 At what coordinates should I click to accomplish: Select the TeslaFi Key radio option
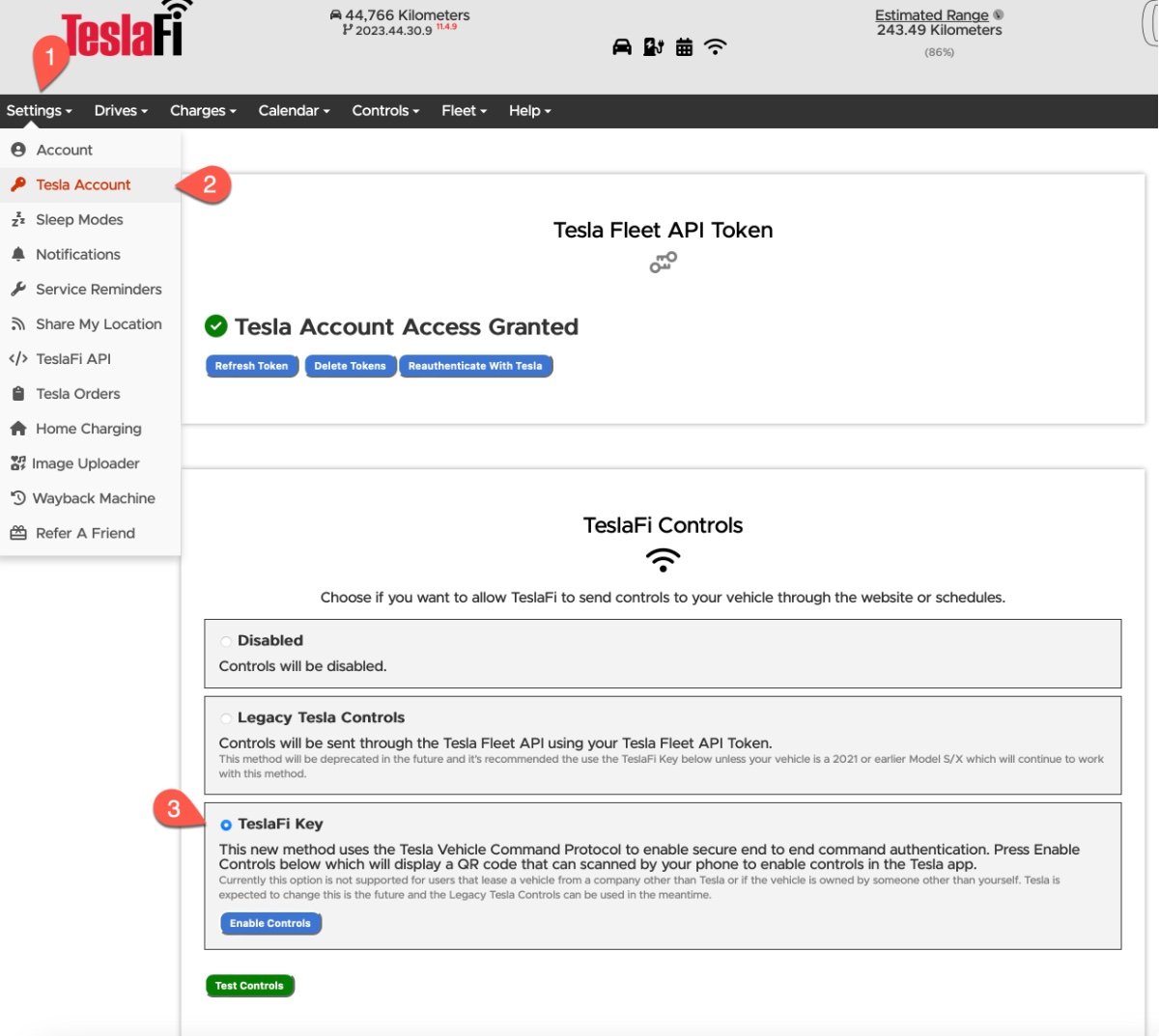pyautogui.click(x=226, y=825)
